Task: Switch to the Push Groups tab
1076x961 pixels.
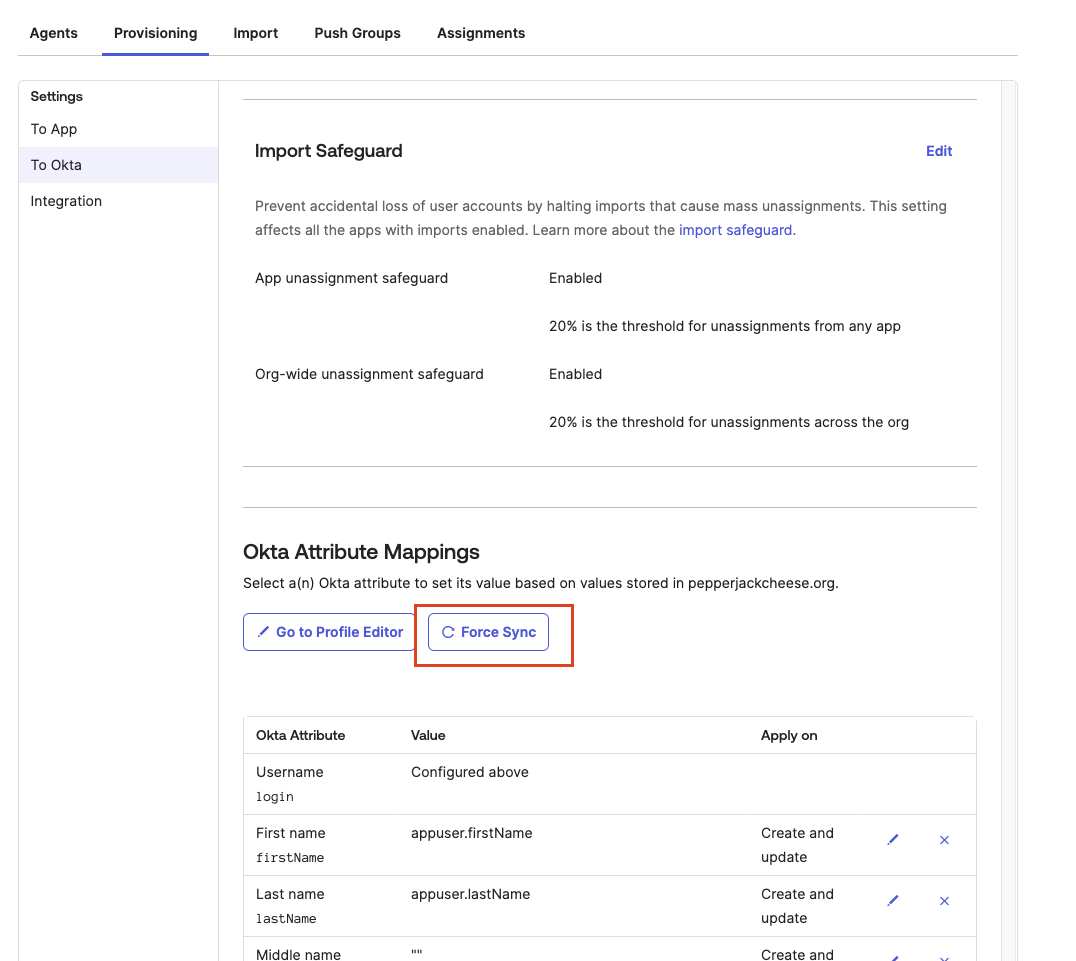Action: point(357,33)
